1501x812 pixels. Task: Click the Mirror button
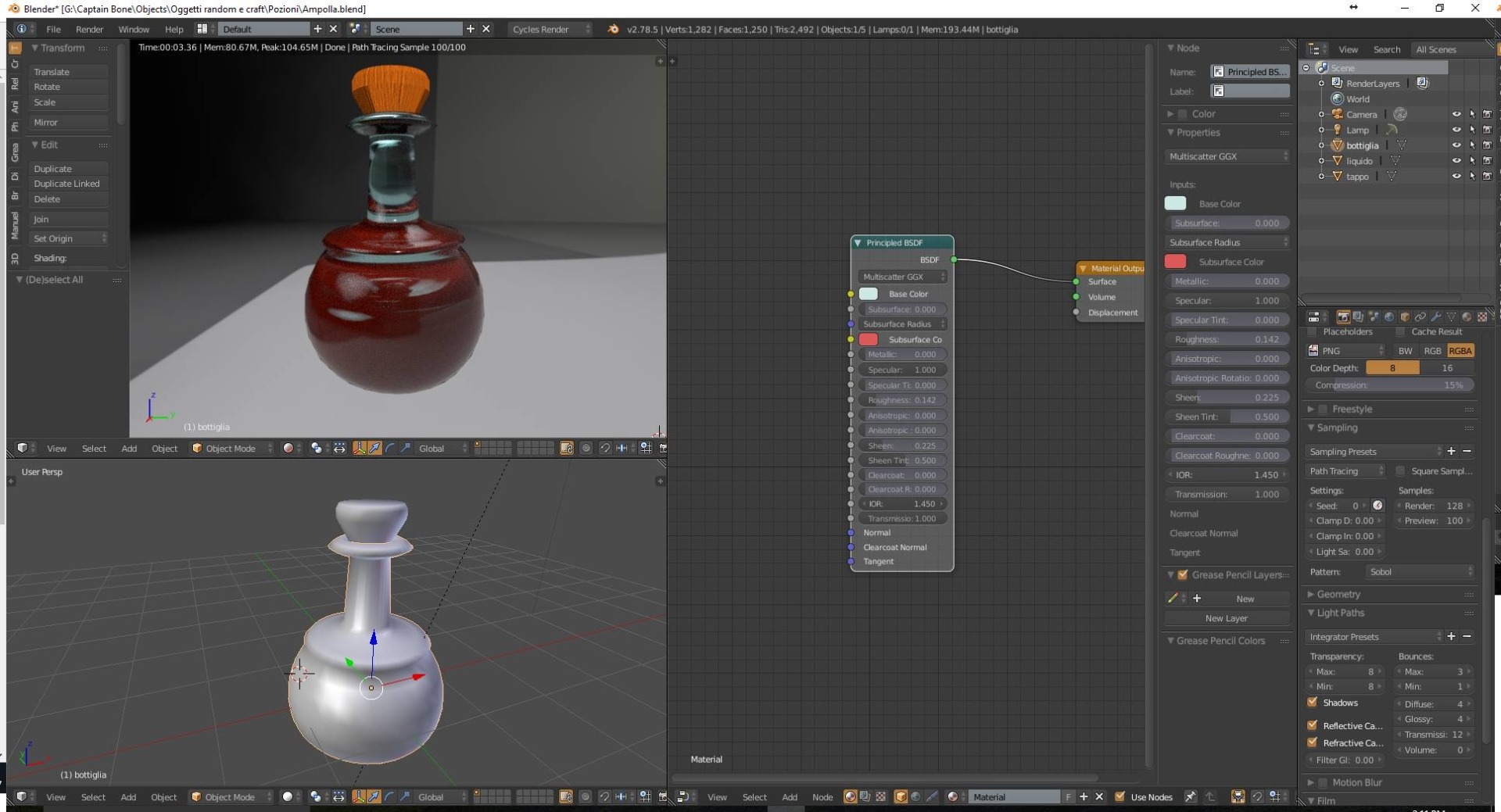click(69, 122)
